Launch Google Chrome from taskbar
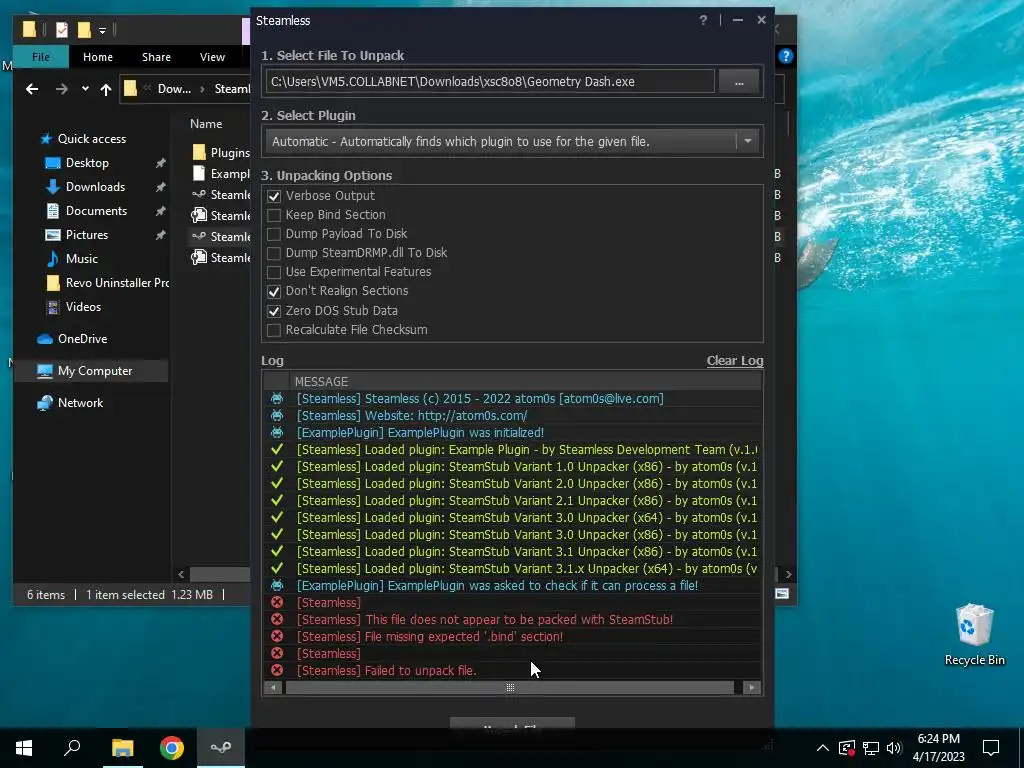 [x=172, y=748]
